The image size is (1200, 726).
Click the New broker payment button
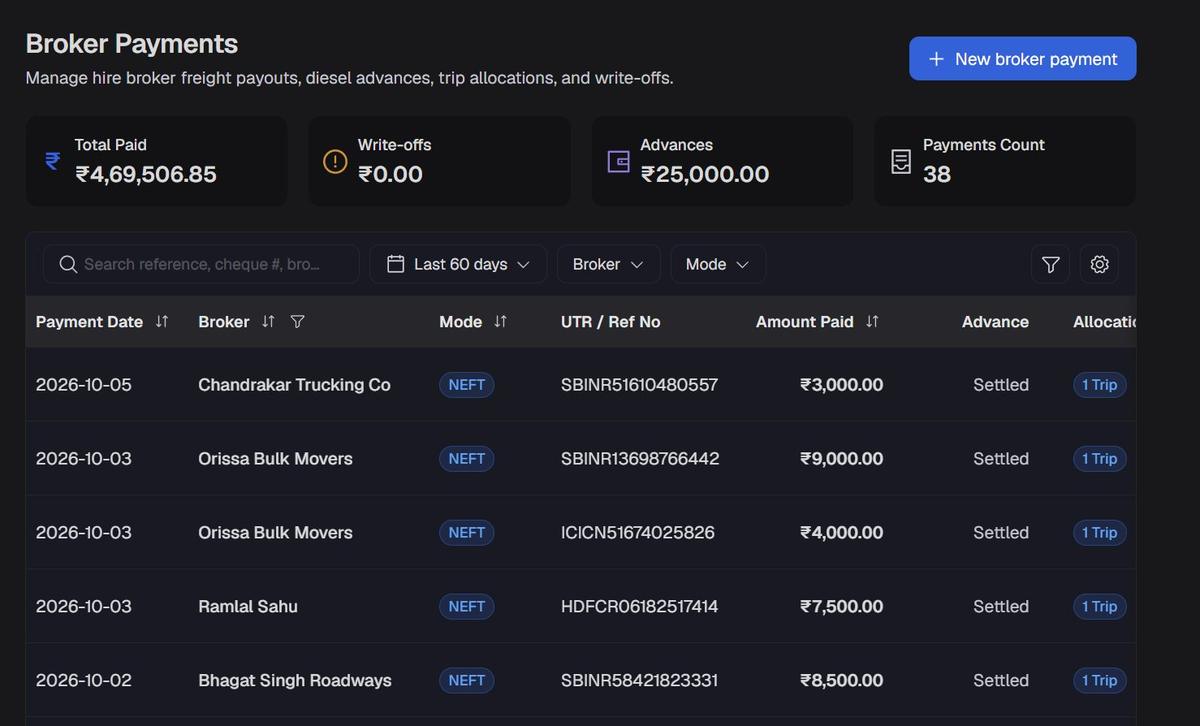click(1022, 59)
